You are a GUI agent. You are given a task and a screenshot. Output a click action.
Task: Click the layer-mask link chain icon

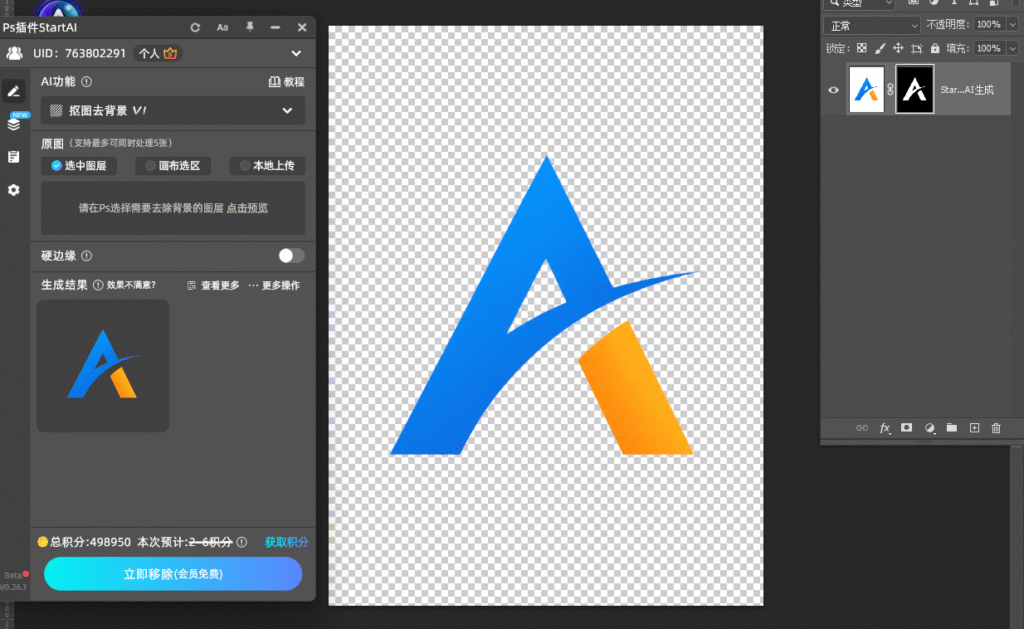point(890,89)
